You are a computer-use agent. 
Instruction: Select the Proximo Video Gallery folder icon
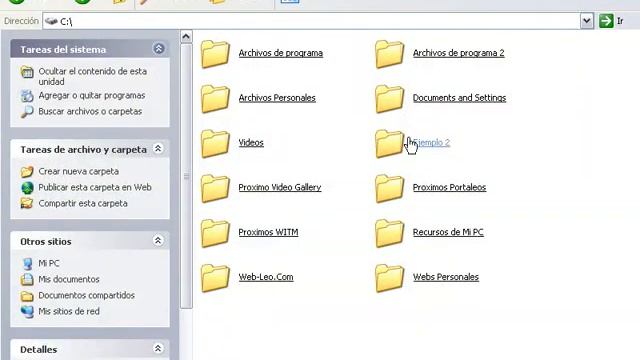215,188
